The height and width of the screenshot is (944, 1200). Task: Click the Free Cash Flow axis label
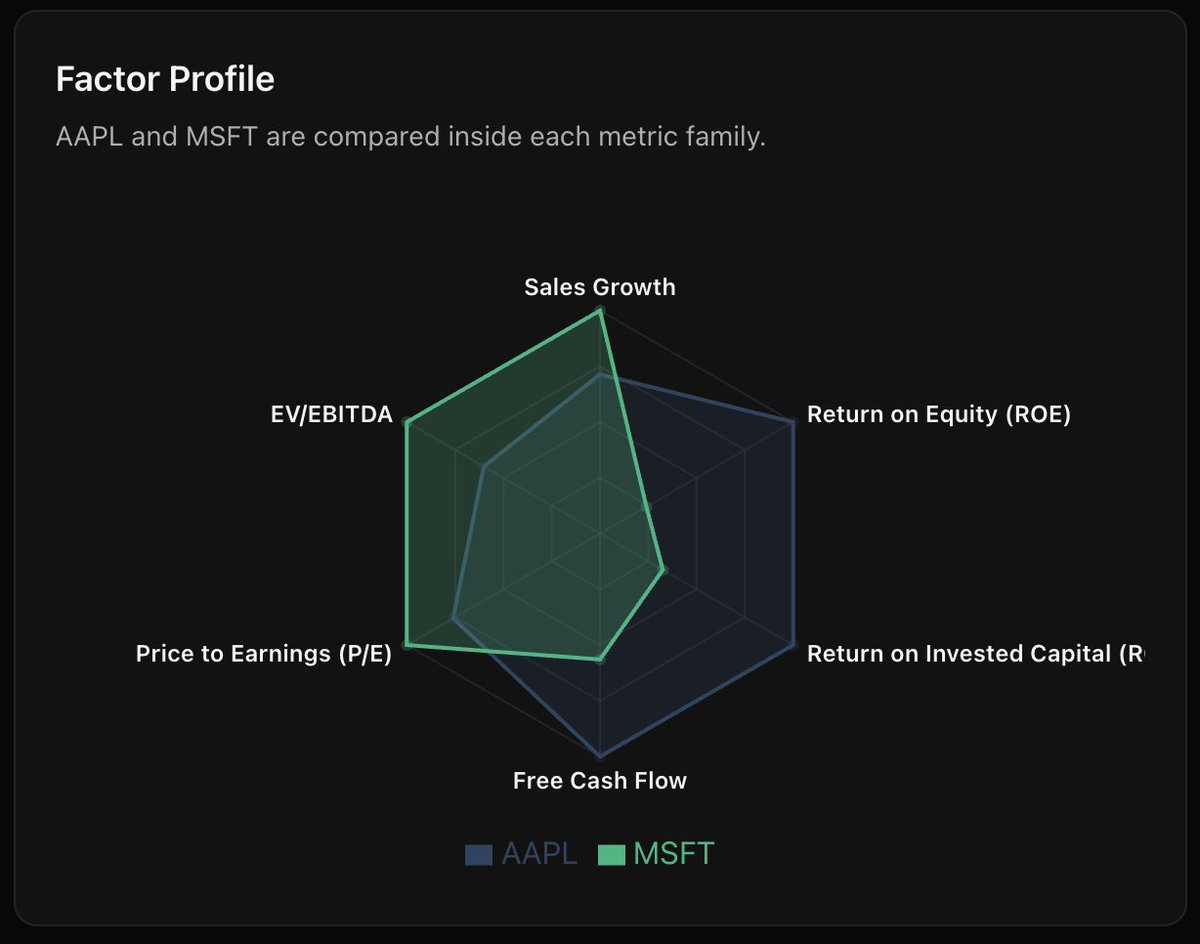click(600, 780)
